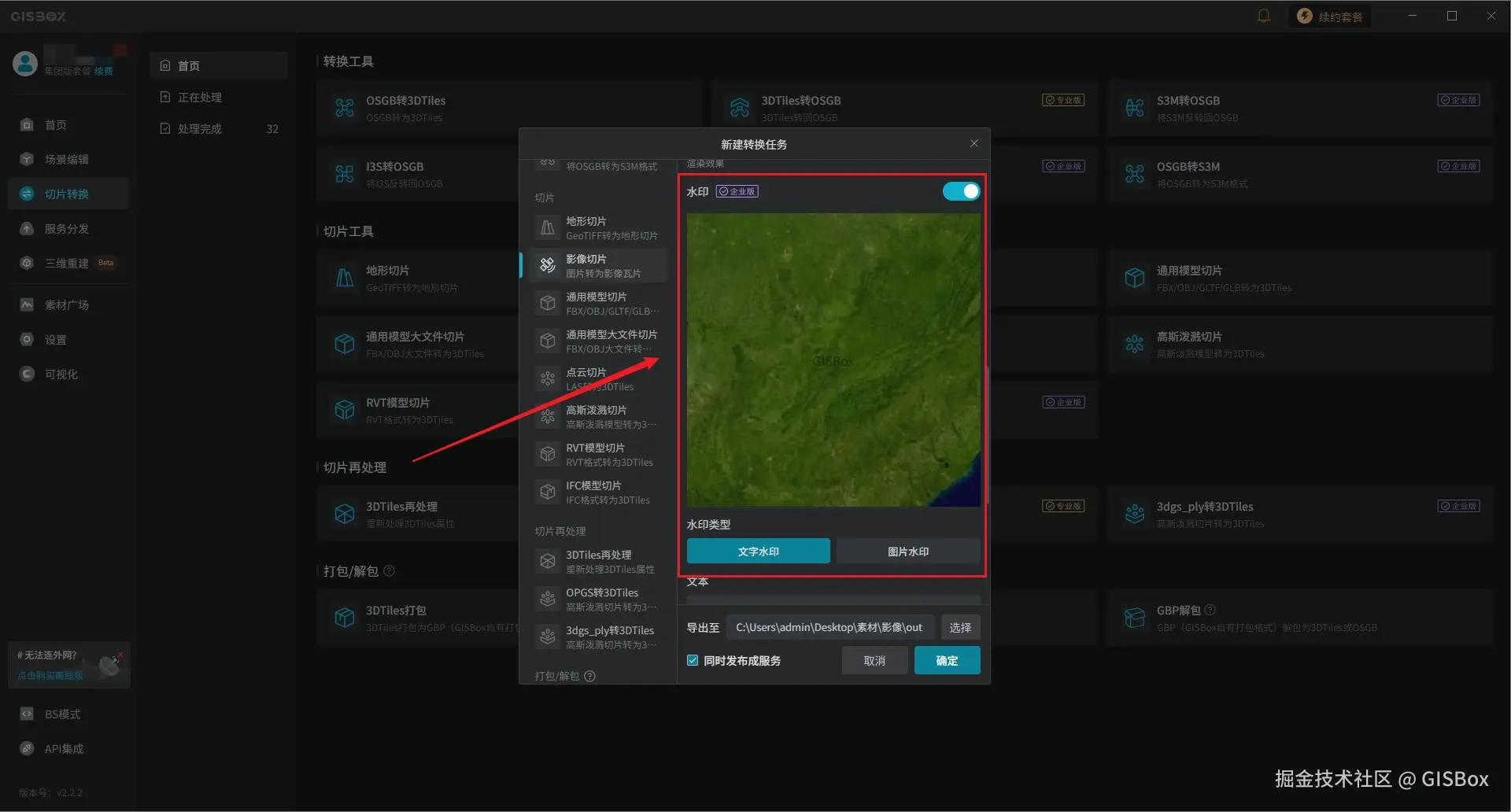Viewport: 1511px width, 812px height.
Task: Open help for 打包/解包 in the dialog
Action: (x=590, y=676)
